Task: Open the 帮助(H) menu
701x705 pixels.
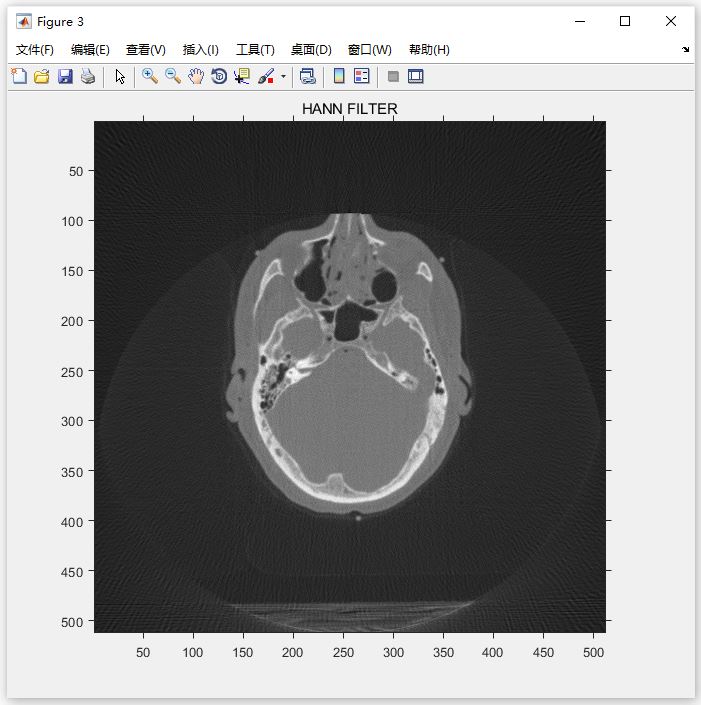Action: tap(429, 49)
